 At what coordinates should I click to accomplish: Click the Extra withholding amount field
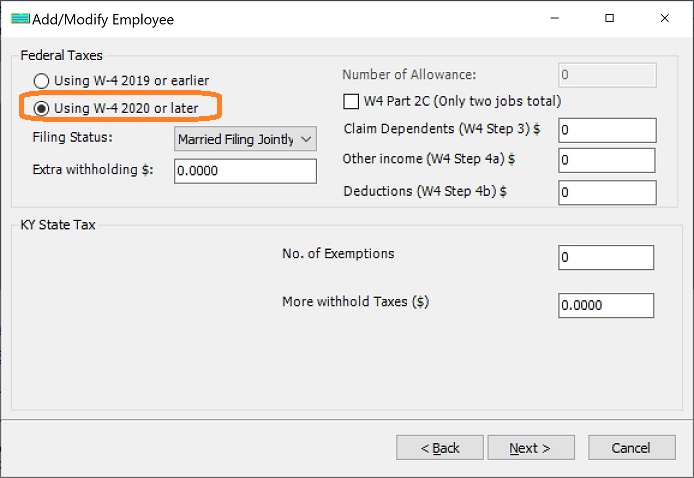(245, 171)
